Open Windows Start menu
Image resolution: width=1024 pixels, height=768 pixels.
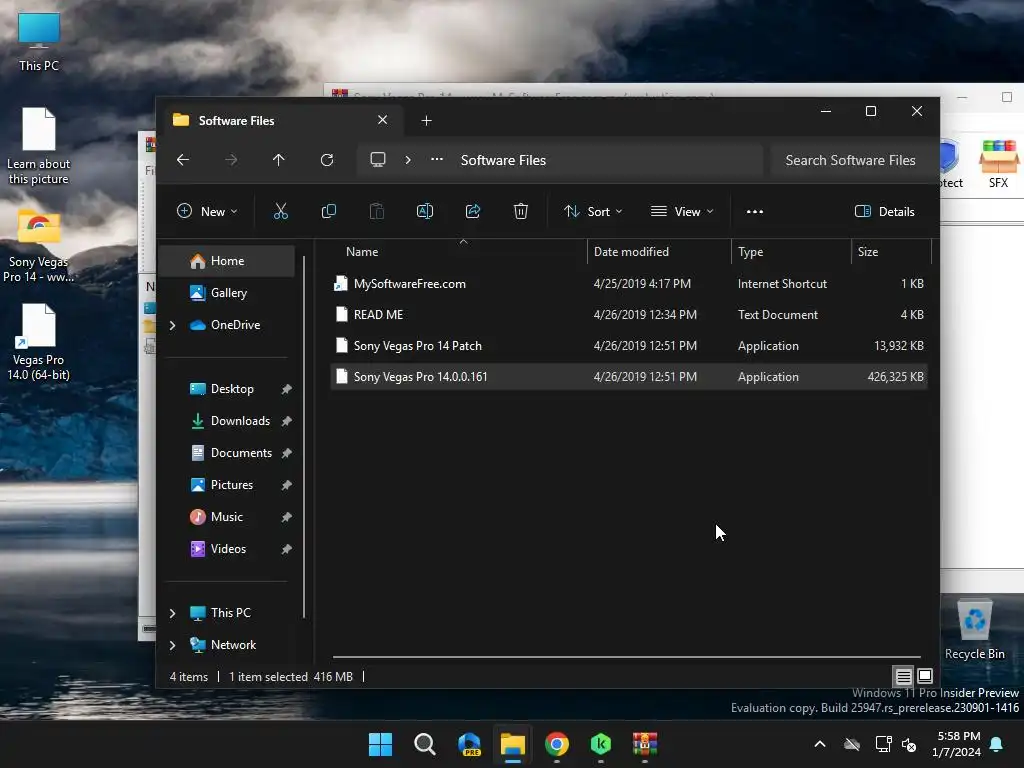coord(380,744)
